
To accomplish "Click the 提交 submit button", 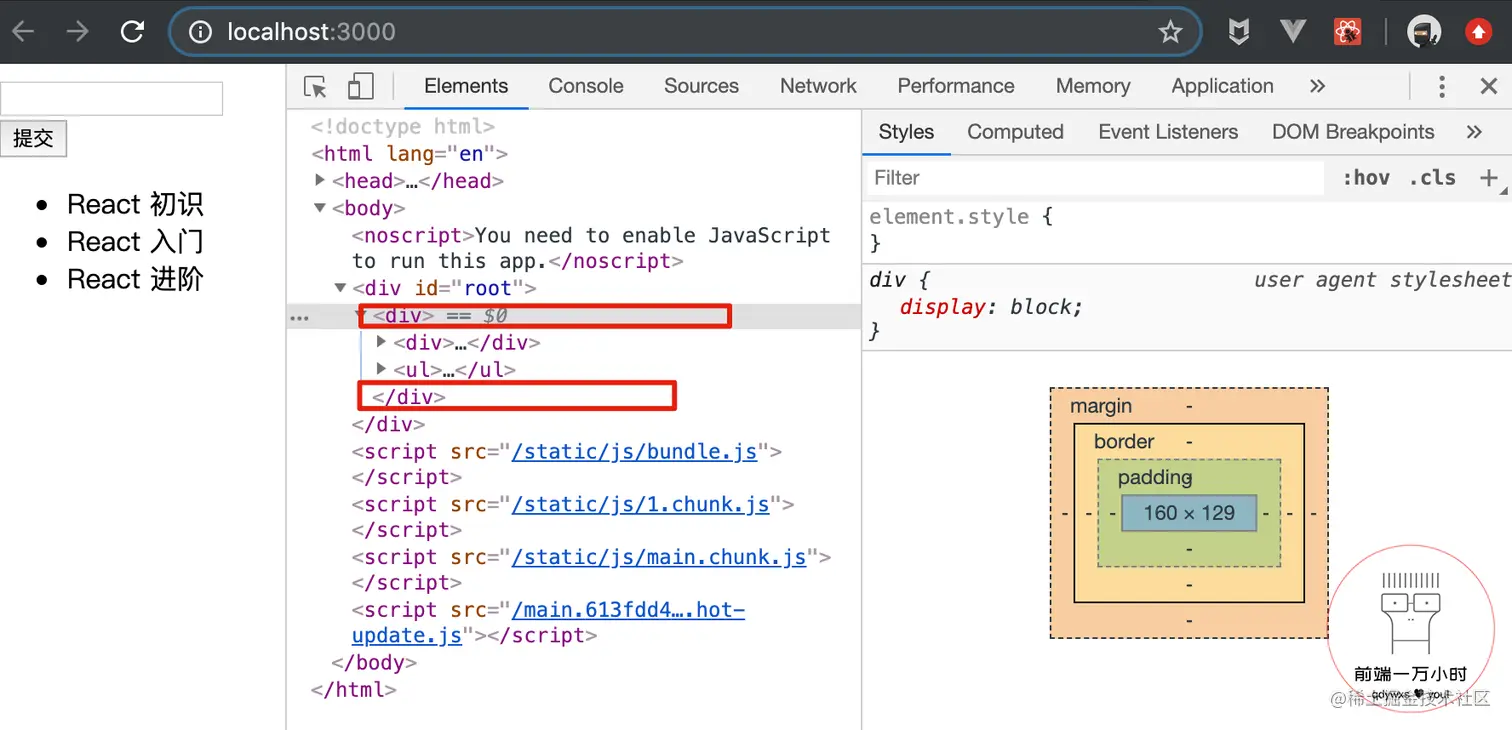I will [x=33, y=138].
